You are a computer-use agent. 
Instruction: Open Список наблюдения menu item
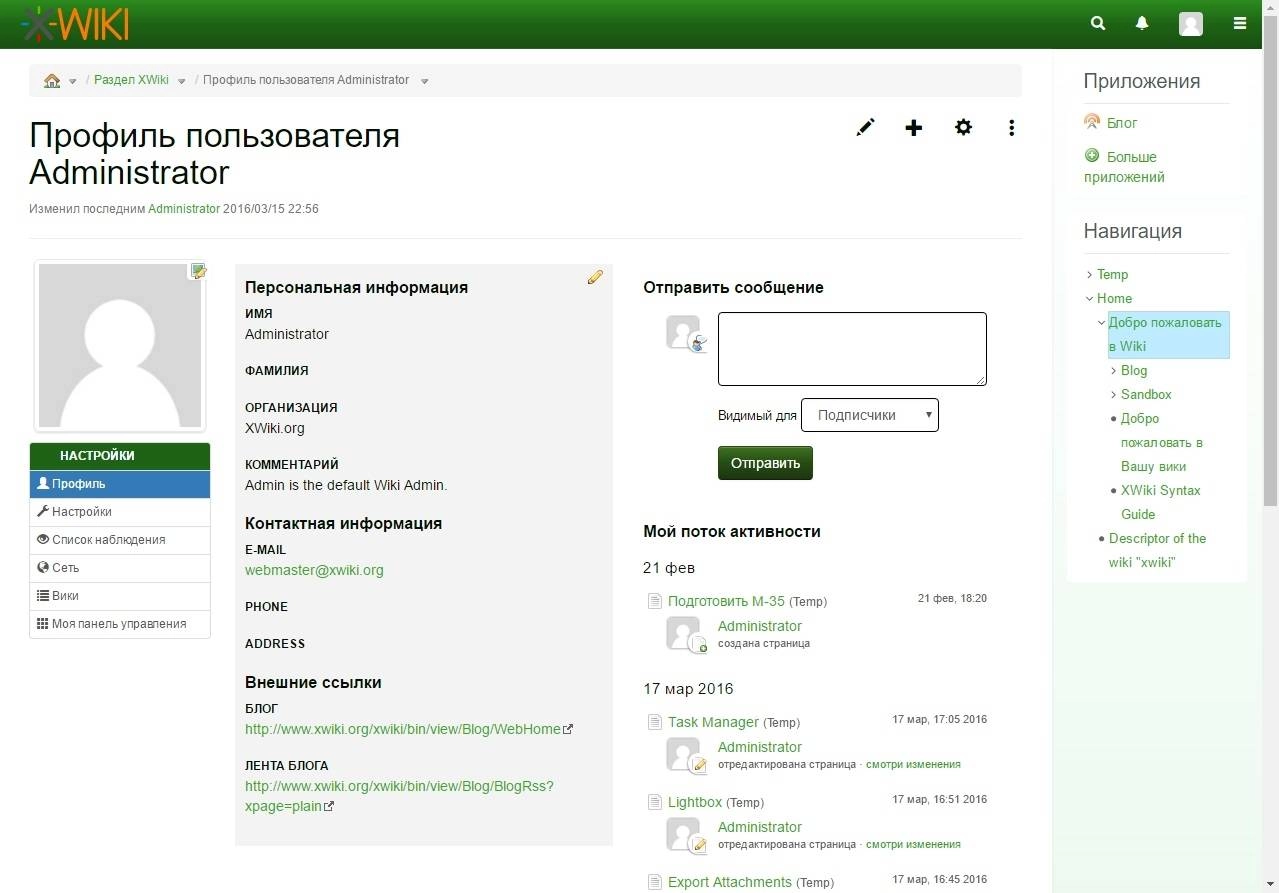[x=120, y=540]
